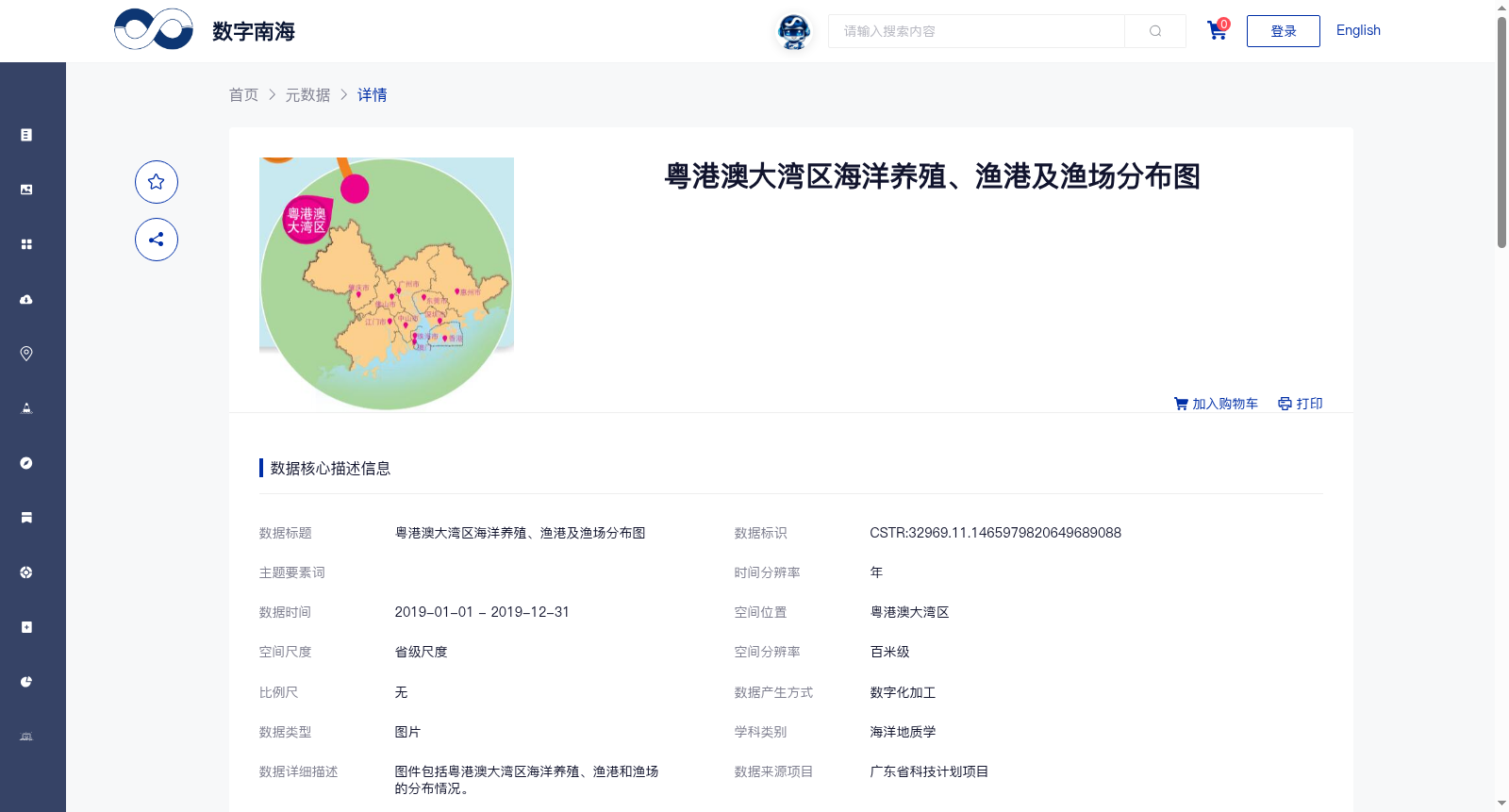The image size is (1509, 812).
Task: Click the 年 time resolution value
Action: pos(876,572)
